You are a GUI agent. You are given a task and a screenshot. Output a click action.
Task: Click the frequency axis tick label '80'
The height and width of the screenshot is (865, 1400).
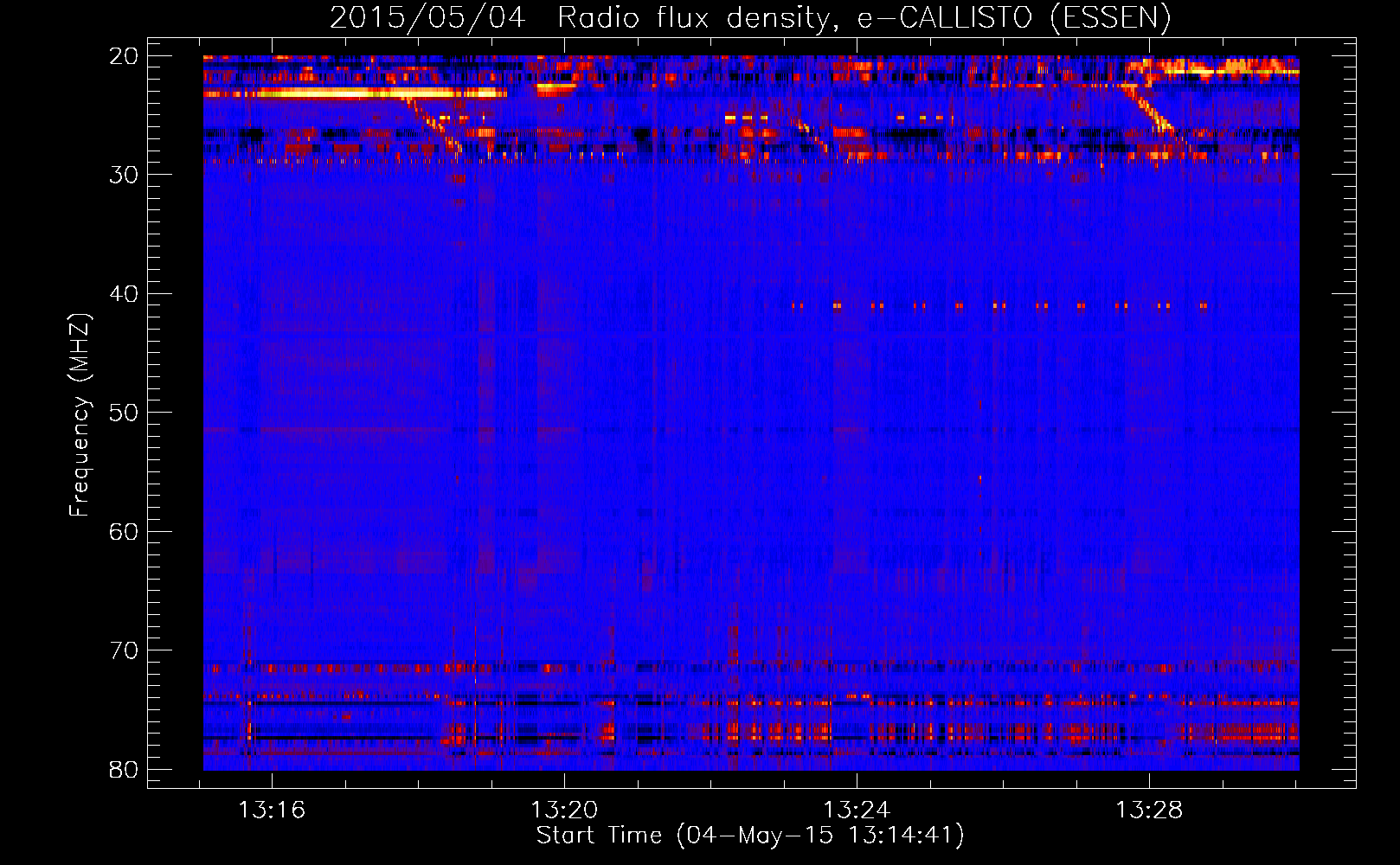125,769
